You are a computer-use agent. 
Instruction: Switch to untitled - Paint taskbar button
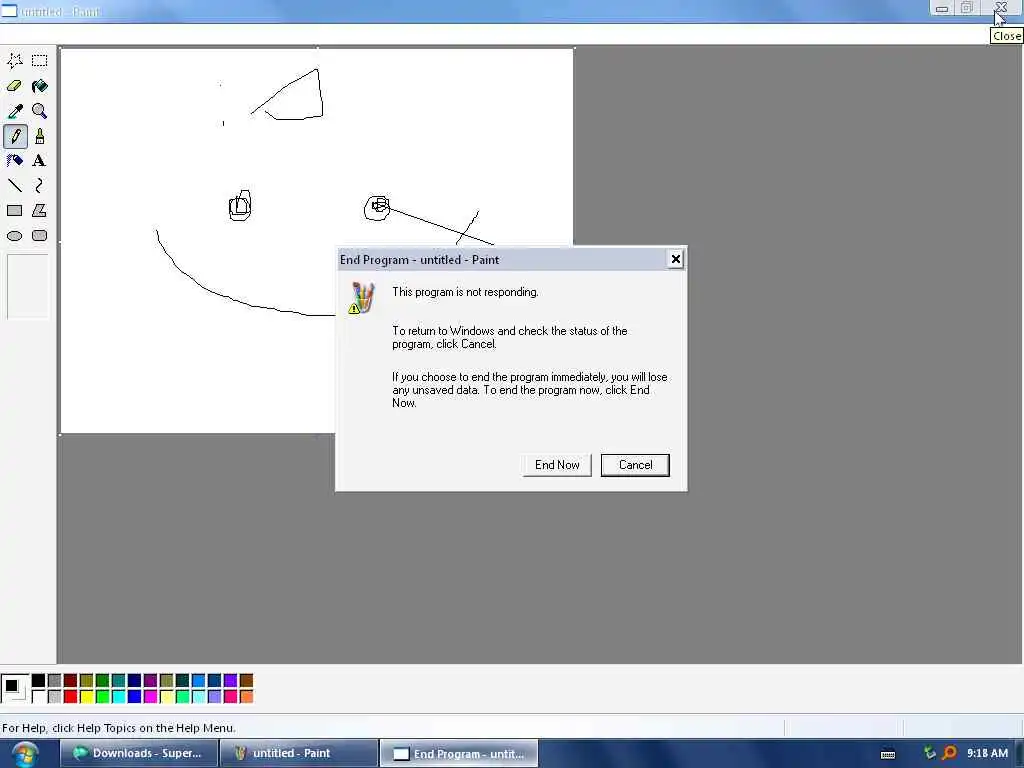point(298,753)
